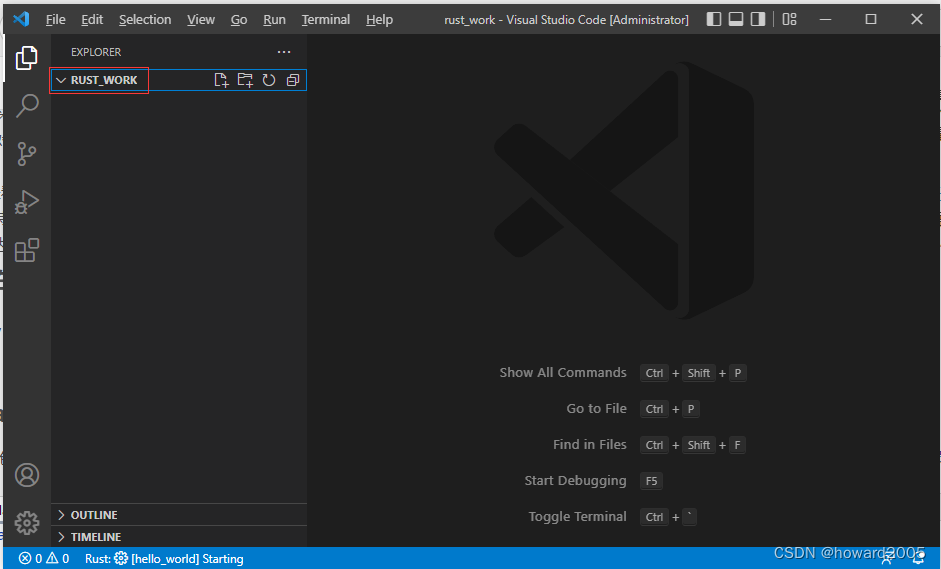Screen dimensions: 941x569
Task: Click the Find in Files label
Action: point(589,444)
